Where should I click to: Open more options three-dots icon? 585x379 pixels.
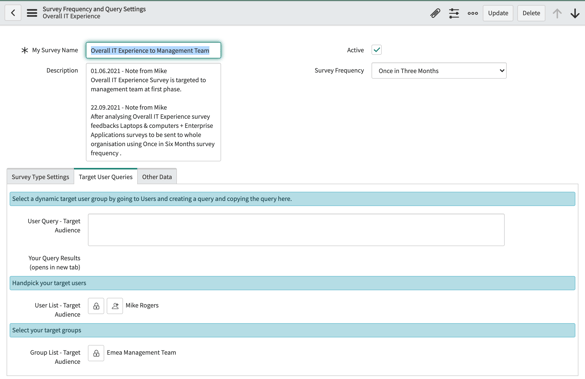tap(473, 13)
